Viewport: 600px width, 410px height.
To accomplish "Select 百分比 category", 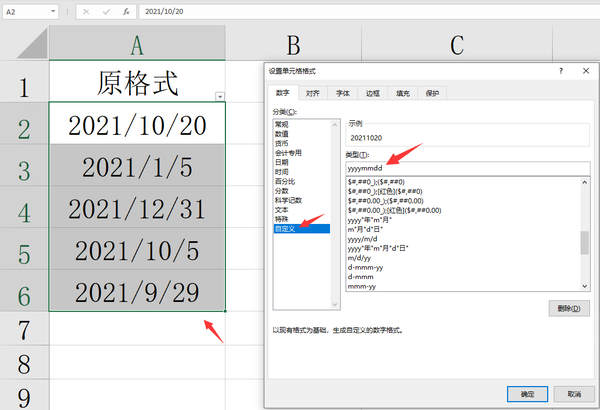I will coord(302,181).
